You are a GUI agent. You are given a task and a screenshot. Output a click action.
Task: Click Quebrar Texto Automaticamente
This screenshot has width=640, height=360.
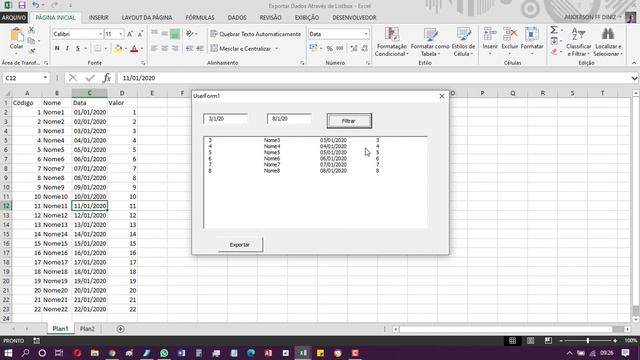point(256,34)
